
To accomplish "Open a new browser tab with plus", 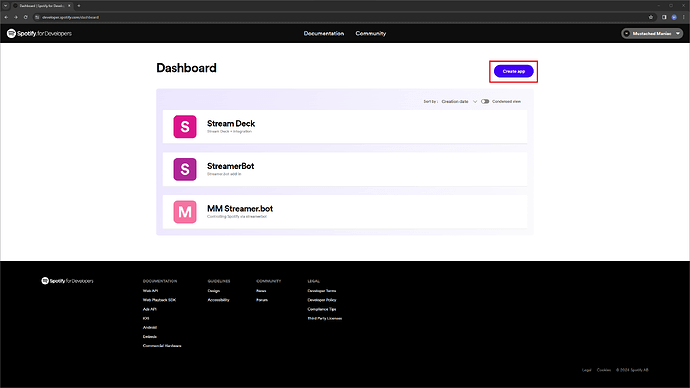I will click(x=79, y=6).
